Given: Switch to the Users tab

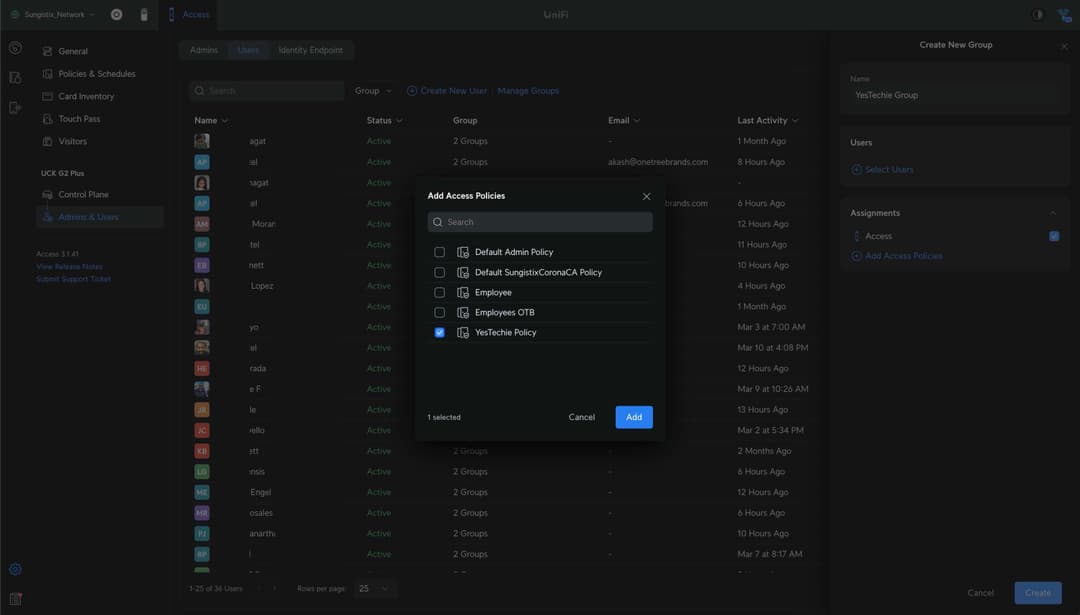Looking at the screenshot, I should tap(248, 50).
